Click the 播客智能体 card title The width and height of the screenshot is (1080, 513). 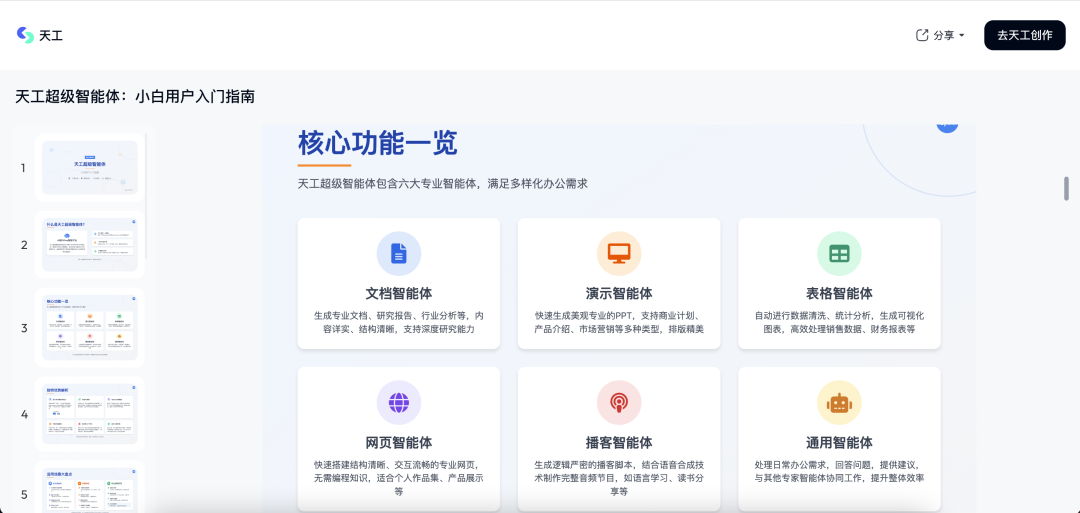coord(619,442)
